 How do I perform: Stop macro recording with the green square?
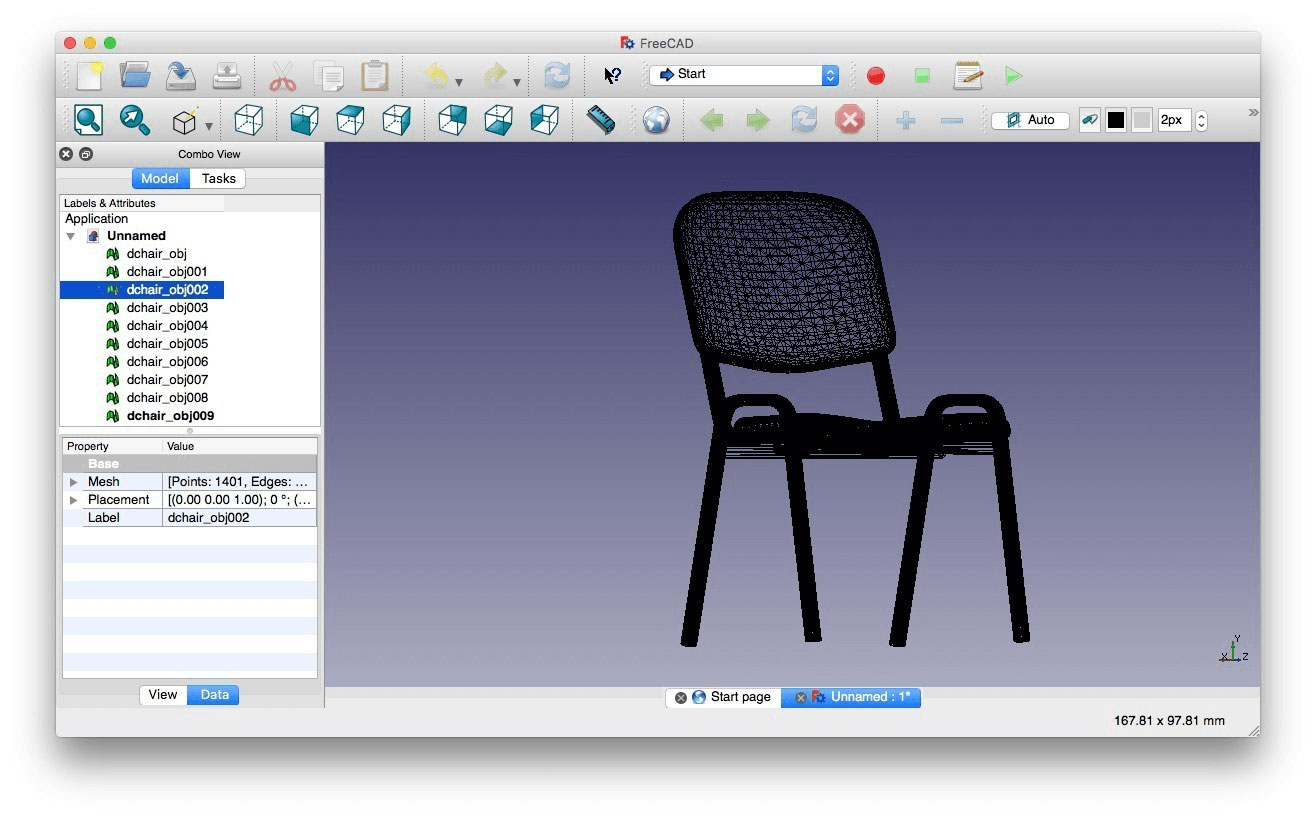click(922, 76)
